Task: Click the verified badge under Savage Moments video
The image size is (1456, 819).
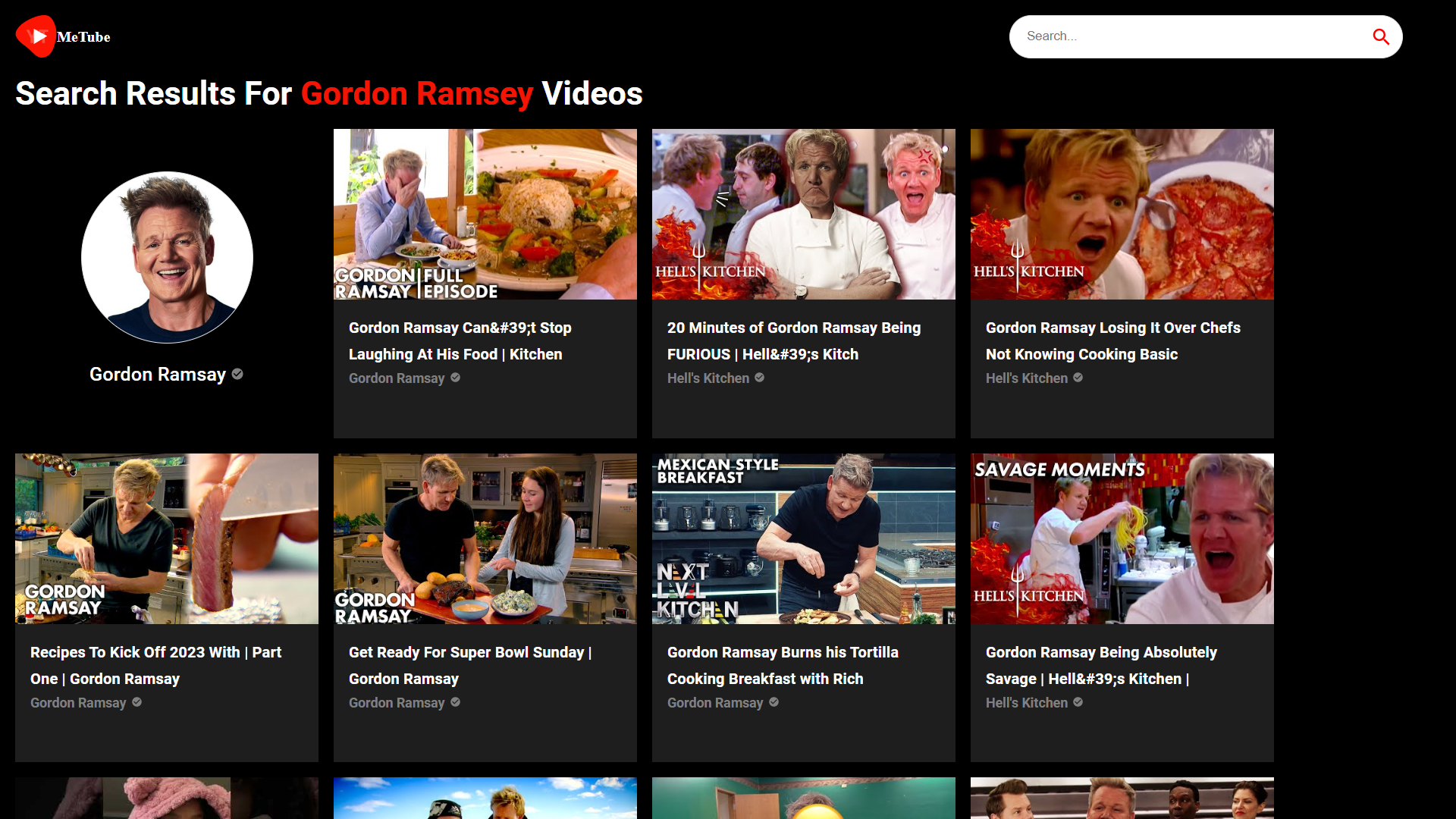Action: coord(1078,702)
